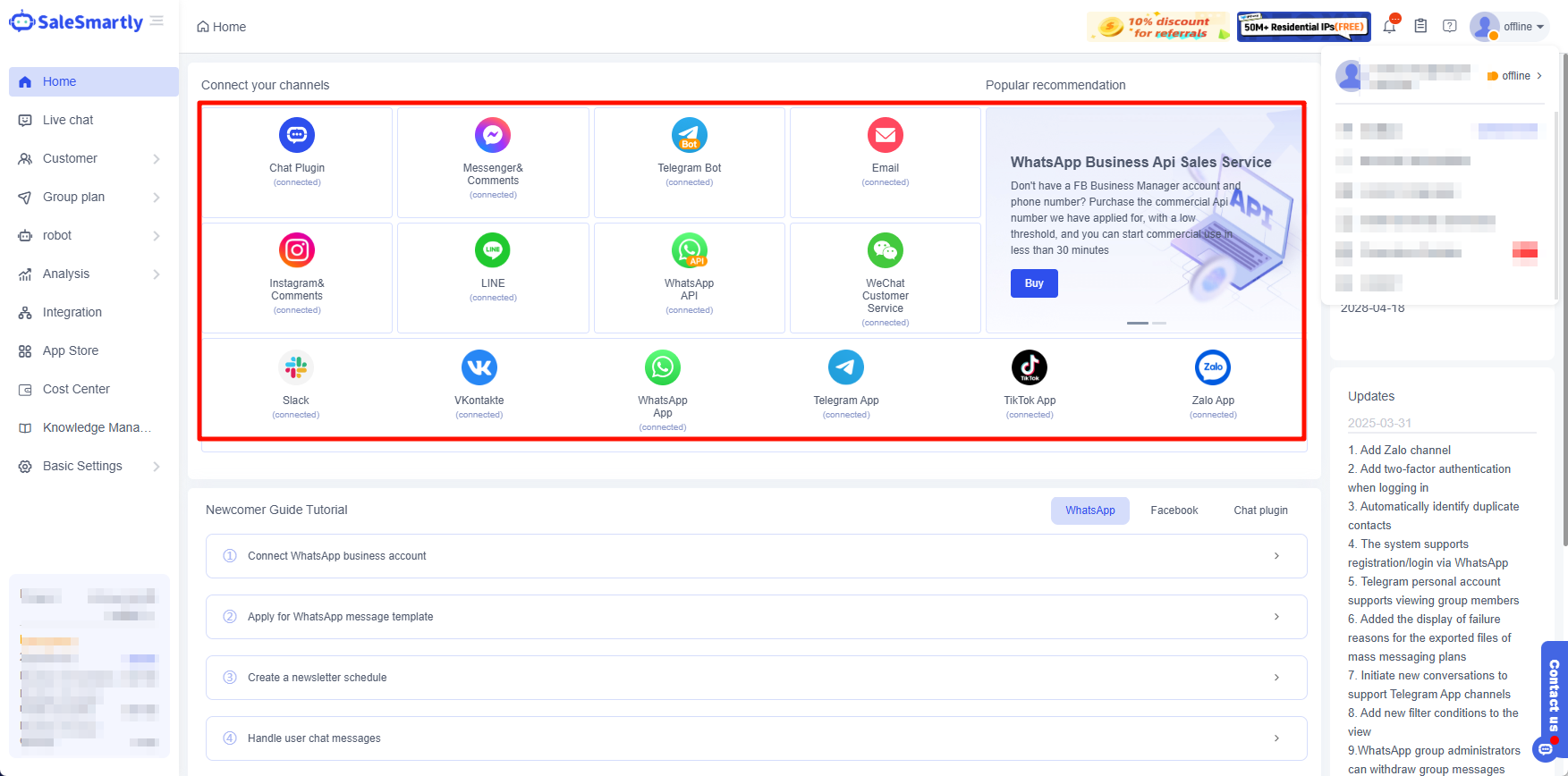Open the TikTok App channel icon

pyautogui.click(x=1030, y=367)
